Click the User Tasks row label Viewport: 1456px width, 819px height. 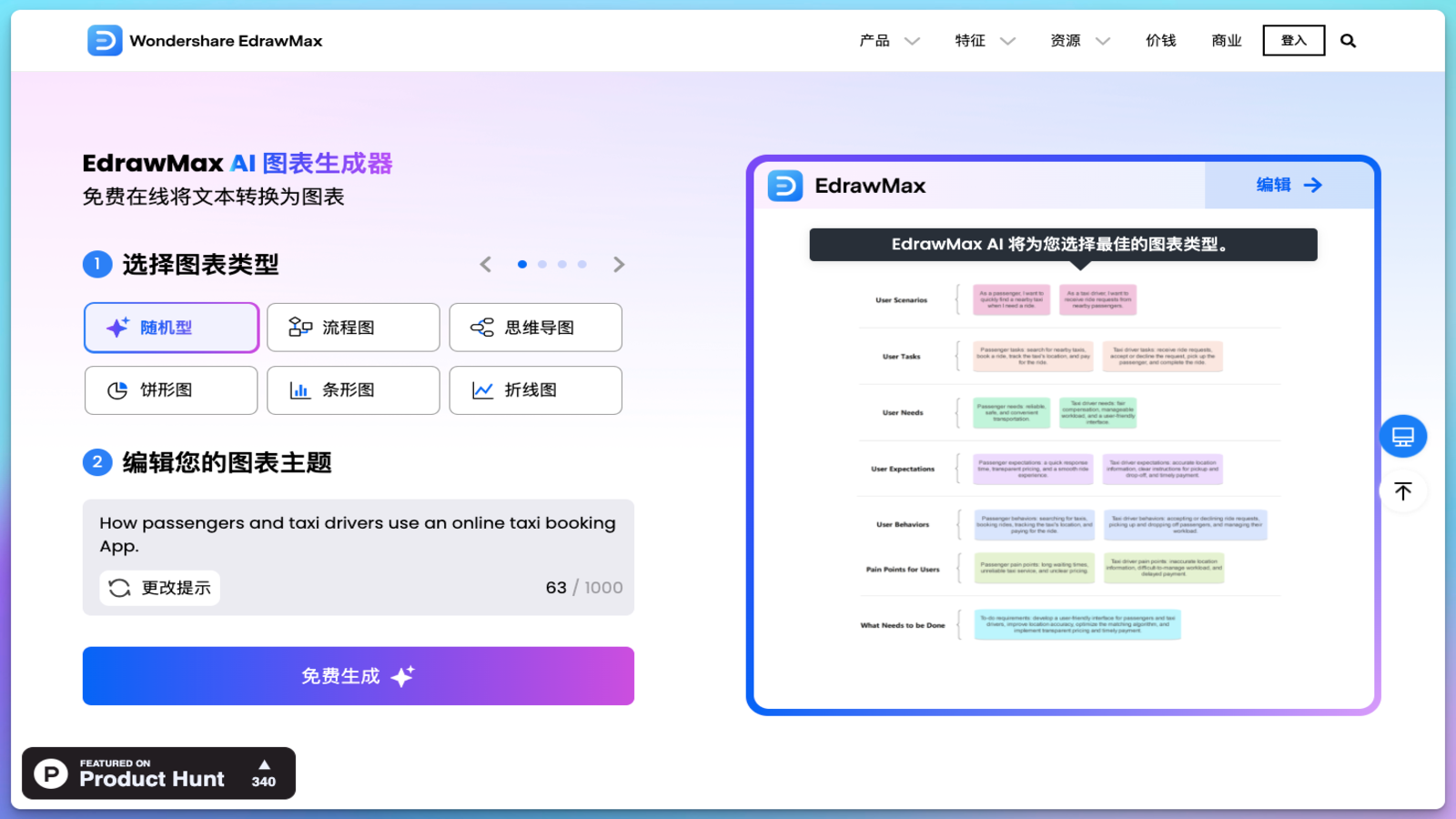[902, 357]
